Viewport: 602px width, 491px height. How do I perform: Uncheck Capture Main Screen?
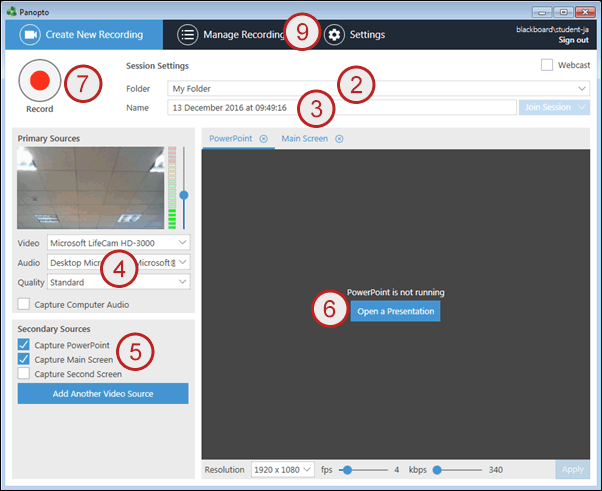pyautogui.click(x=24, y=359)
